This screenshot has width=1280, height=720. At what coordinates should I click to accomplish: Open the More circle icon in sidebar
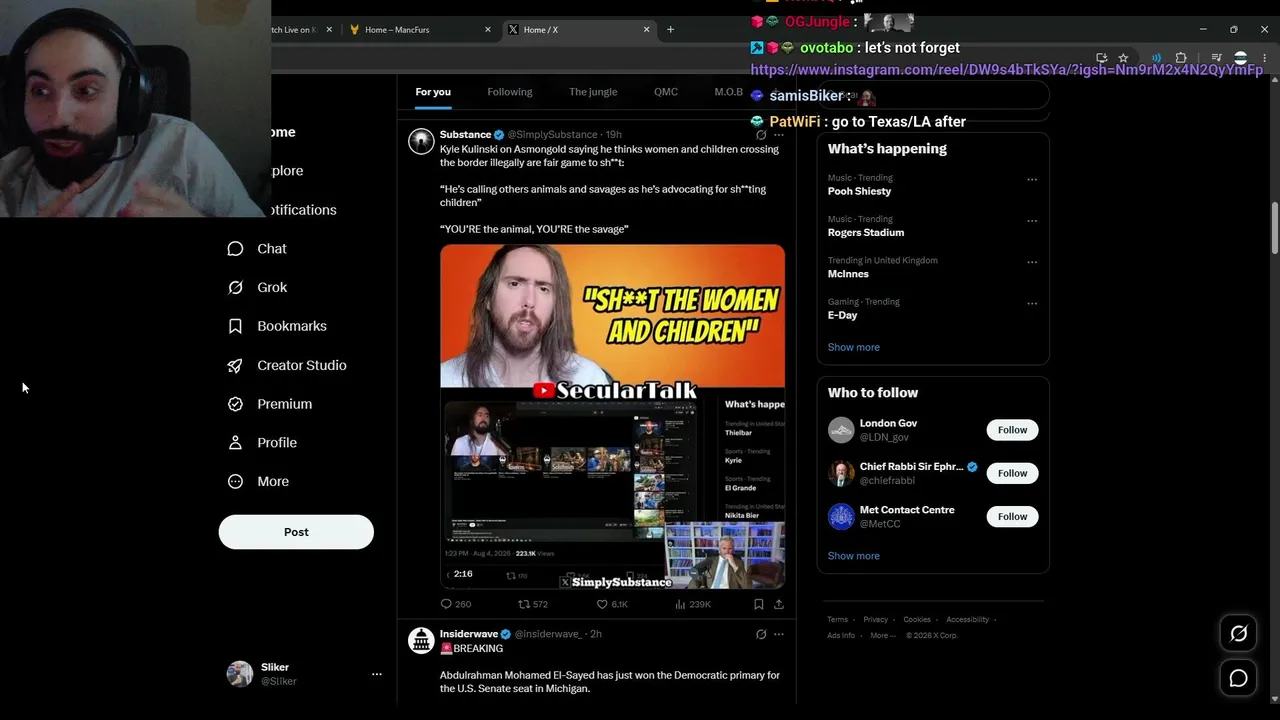point(235,482)
